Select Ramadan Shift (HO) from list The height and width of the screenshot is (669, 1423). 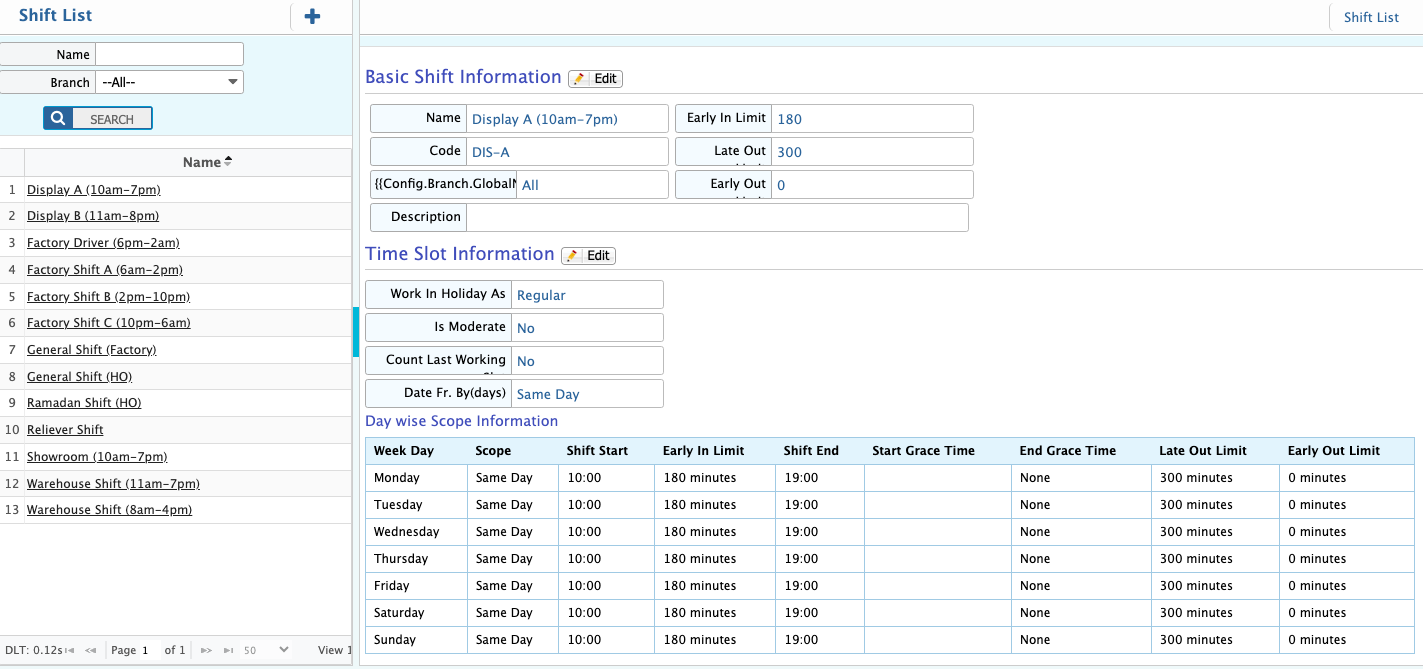pos(84,403)
